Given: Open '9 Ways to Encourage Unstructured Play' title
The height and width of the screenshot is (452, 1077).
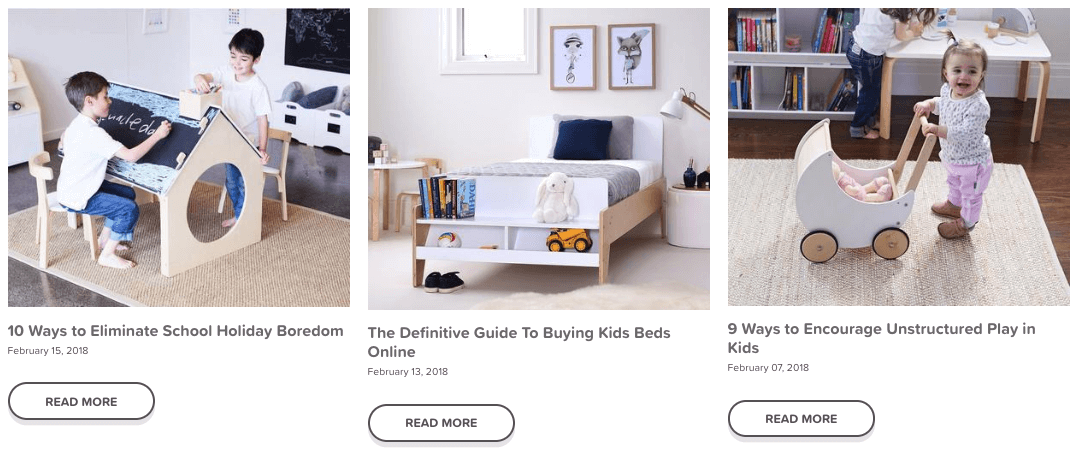Looking at the screenshot, I should [881, 338].
